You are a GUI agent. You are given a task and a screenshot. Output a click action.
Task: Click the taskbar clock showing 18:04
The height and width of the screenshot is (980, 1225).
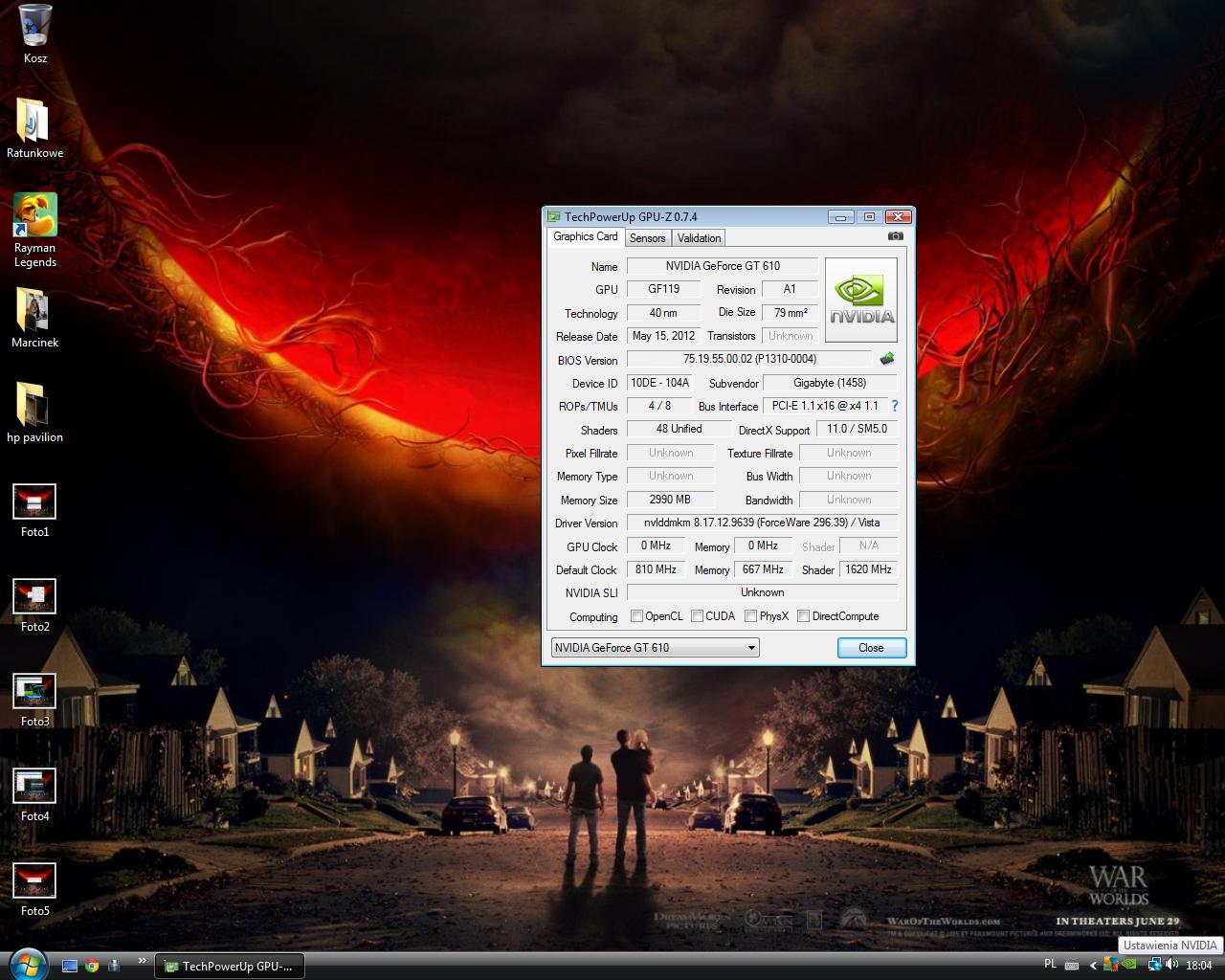click(x=1199, y=966)
